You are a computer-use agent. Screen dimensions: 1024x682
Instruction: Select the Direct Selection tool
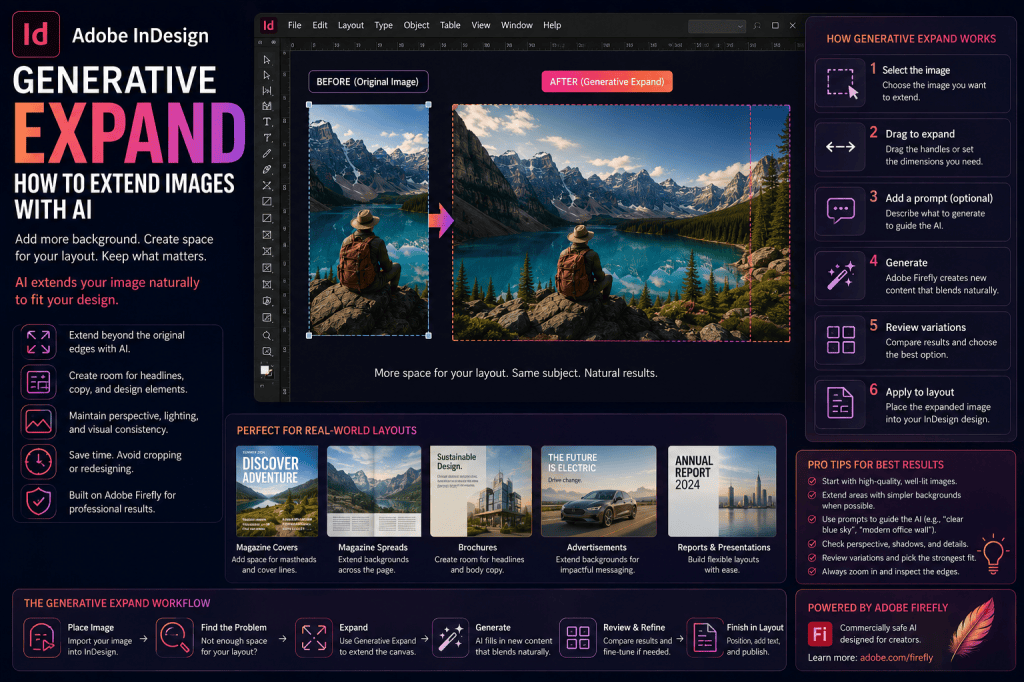(x=266, y=75)
